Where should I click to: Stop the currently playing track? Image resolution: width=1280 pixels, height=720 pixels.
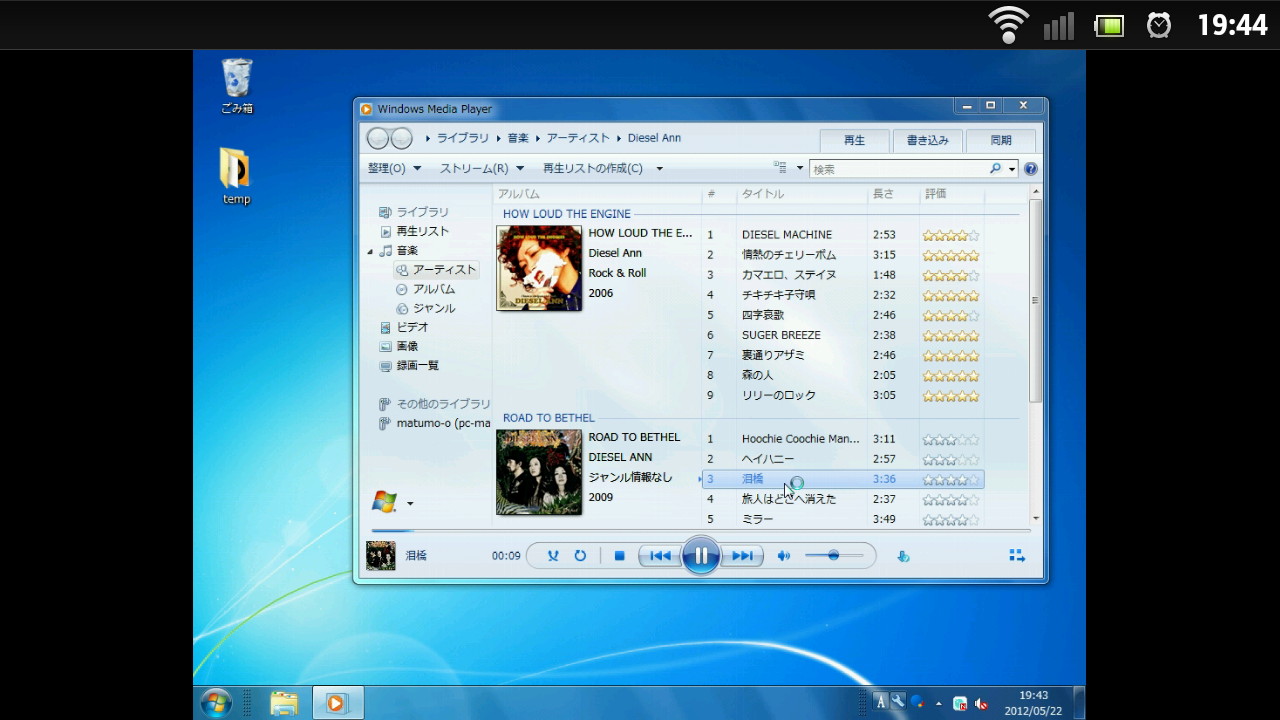pos(619,555)
